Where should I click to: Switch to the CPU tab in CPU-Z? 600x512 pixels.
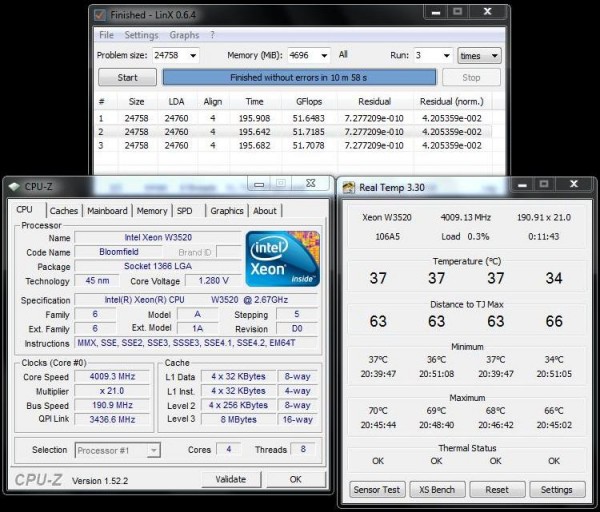25,209
